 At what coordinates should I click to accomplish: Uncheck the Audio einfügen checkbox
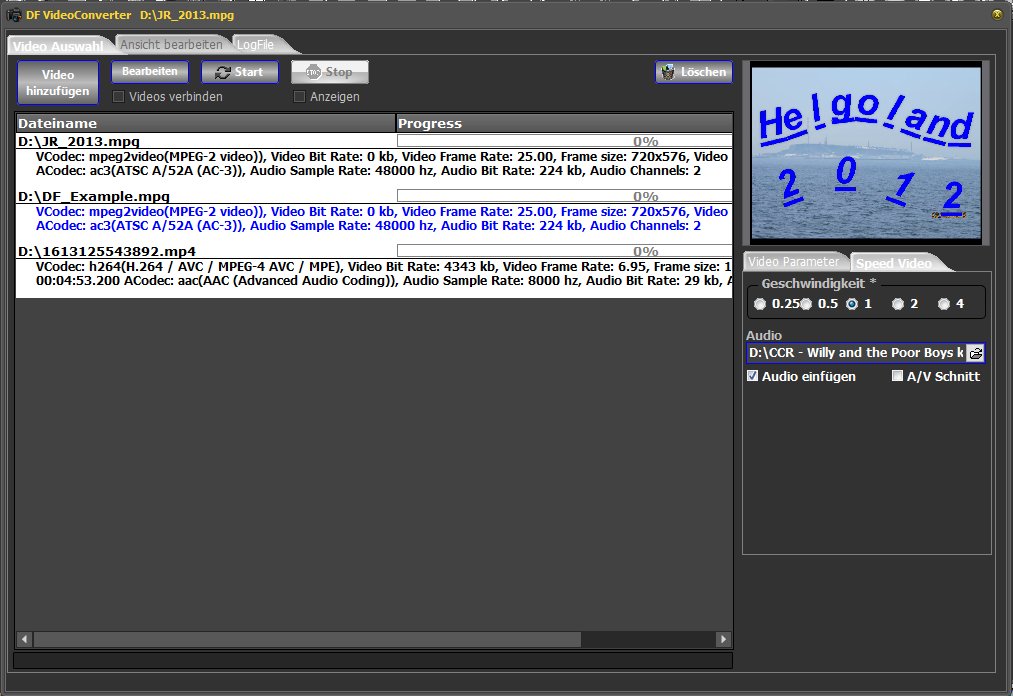(x=753, y=377)
